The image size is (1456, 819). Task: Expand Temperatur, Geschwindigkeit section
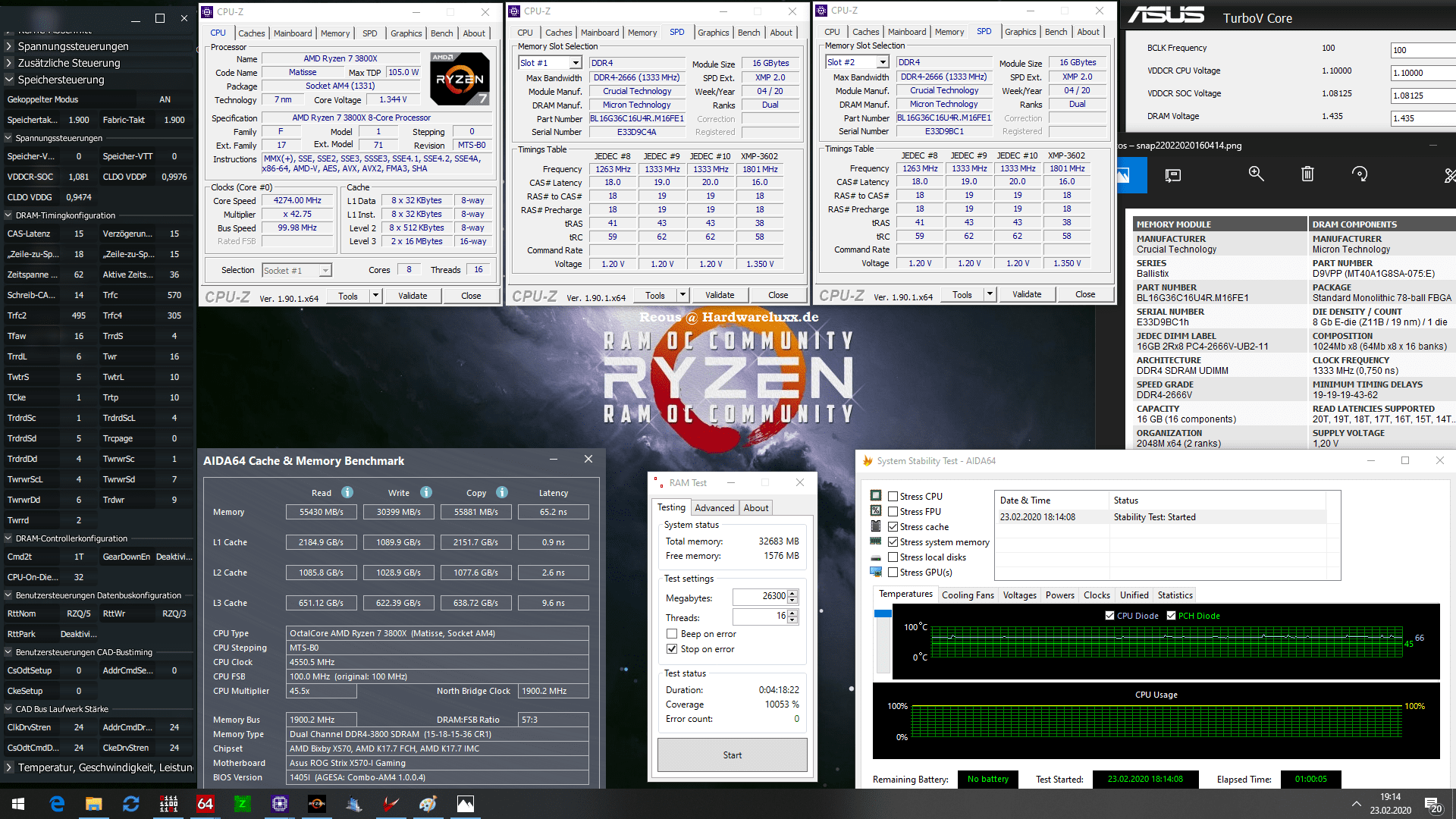pos(9,767)
